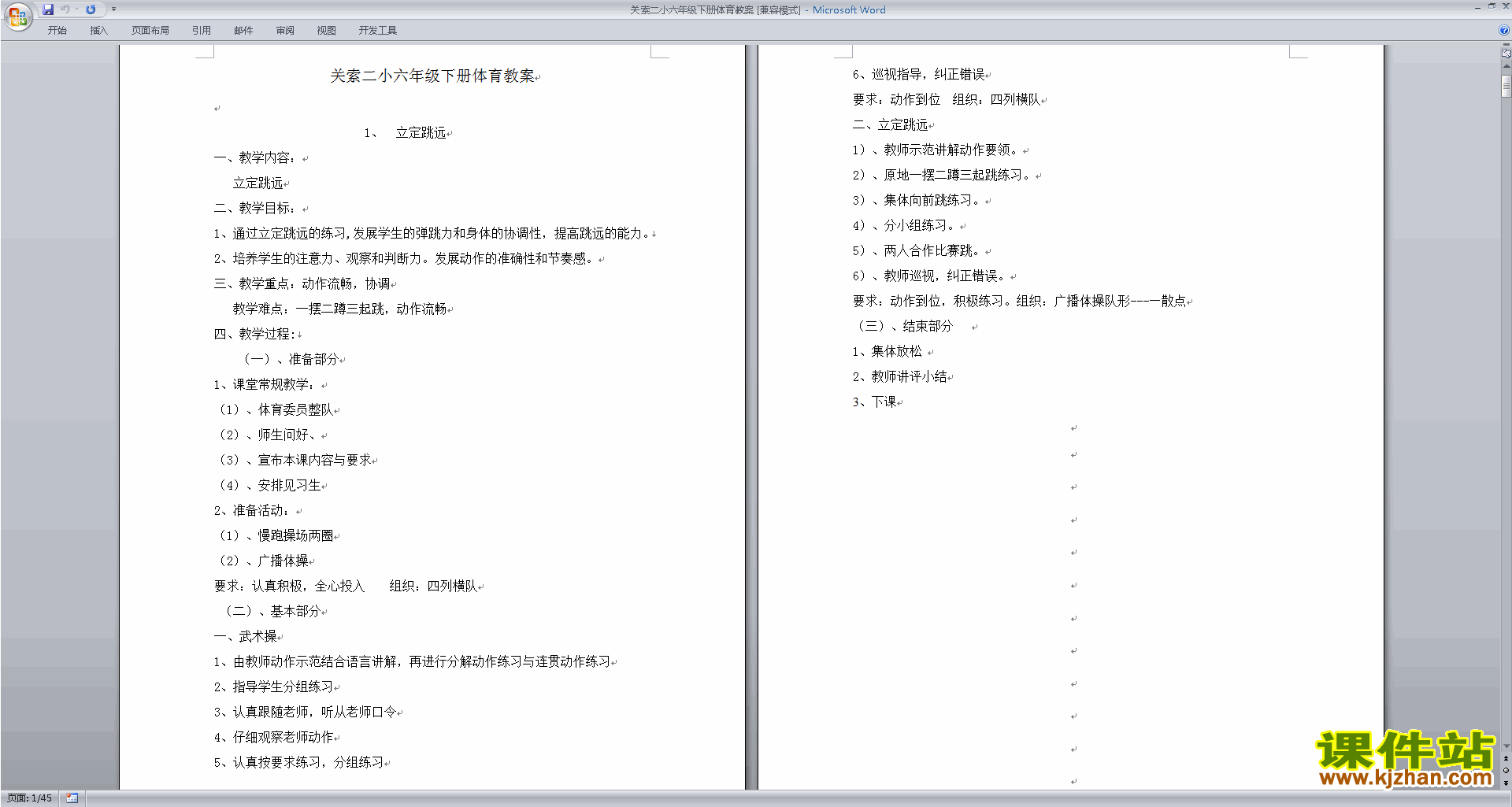Open Word Help via the blue question mark
The width and height of the screenshot is (1512, 807).
point(1504,30)
